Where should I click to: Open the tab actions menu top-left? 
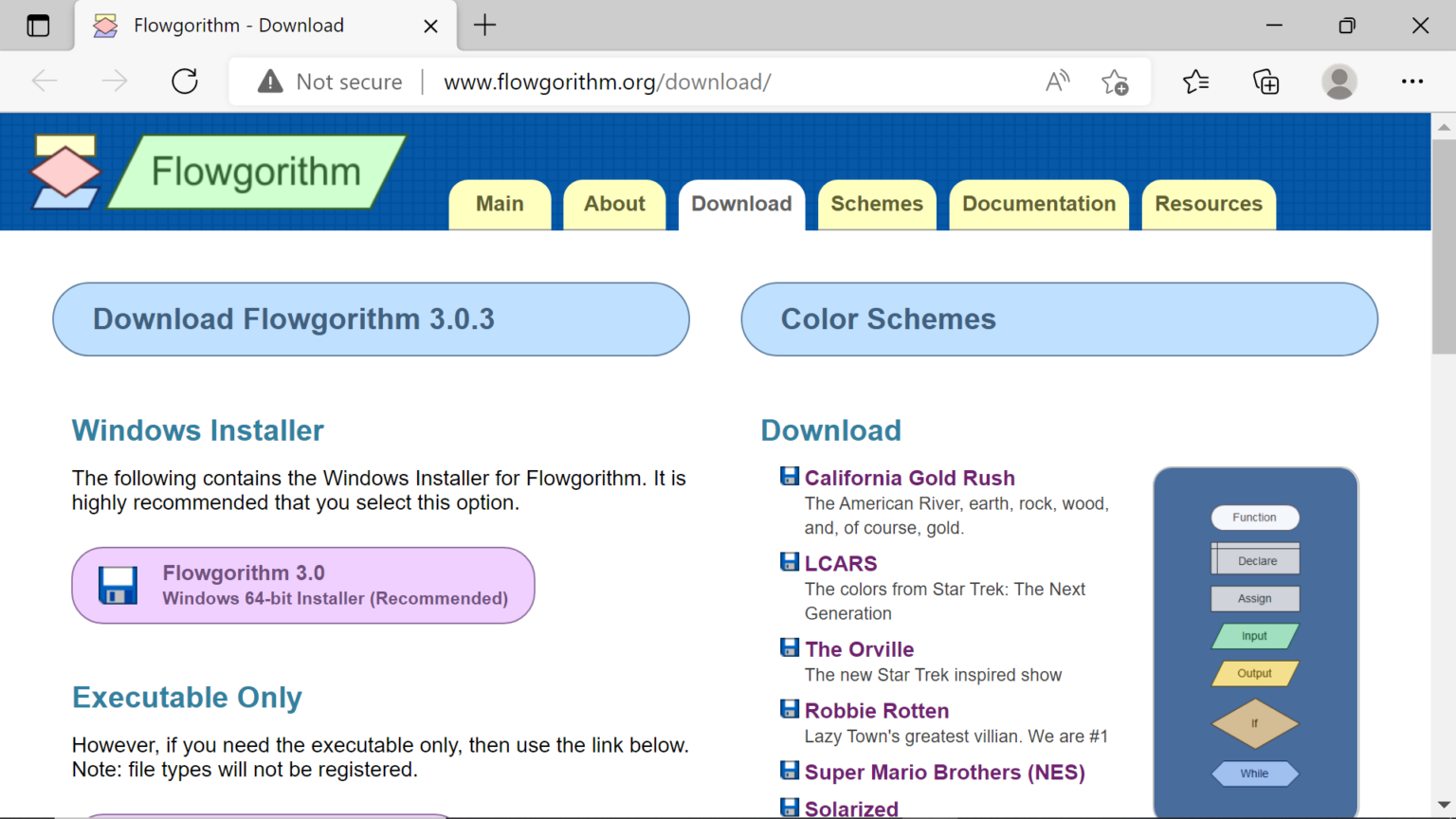[x=37, y=26]
